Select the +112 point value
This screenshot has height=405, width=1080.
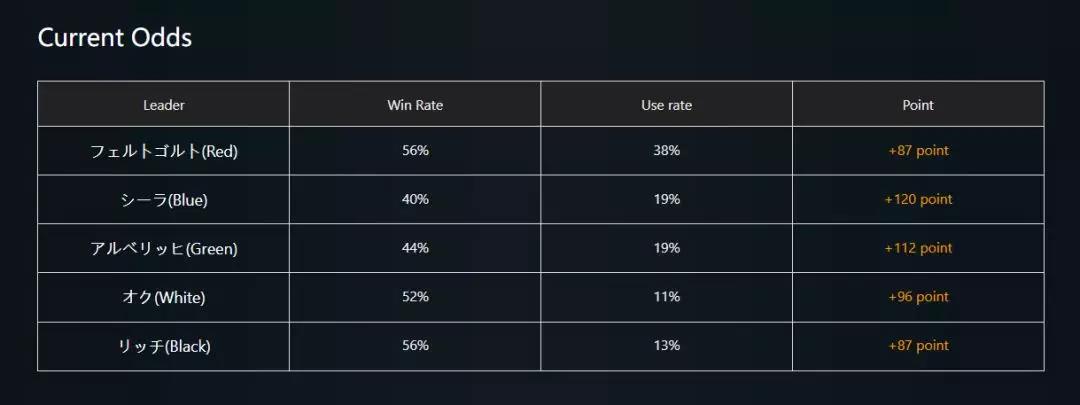click(x=918, y=248)
